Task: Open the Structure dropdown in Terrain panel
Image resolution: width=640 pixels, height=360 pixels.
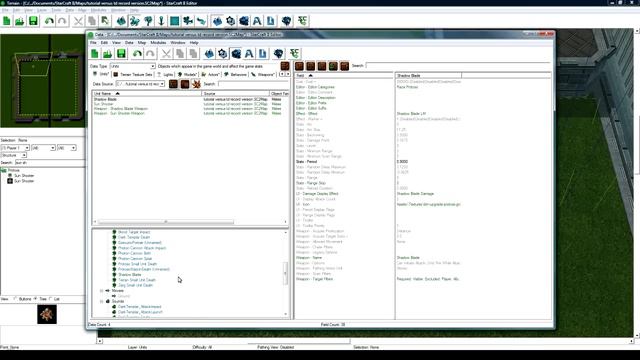Action: click(x=13, y=155)
